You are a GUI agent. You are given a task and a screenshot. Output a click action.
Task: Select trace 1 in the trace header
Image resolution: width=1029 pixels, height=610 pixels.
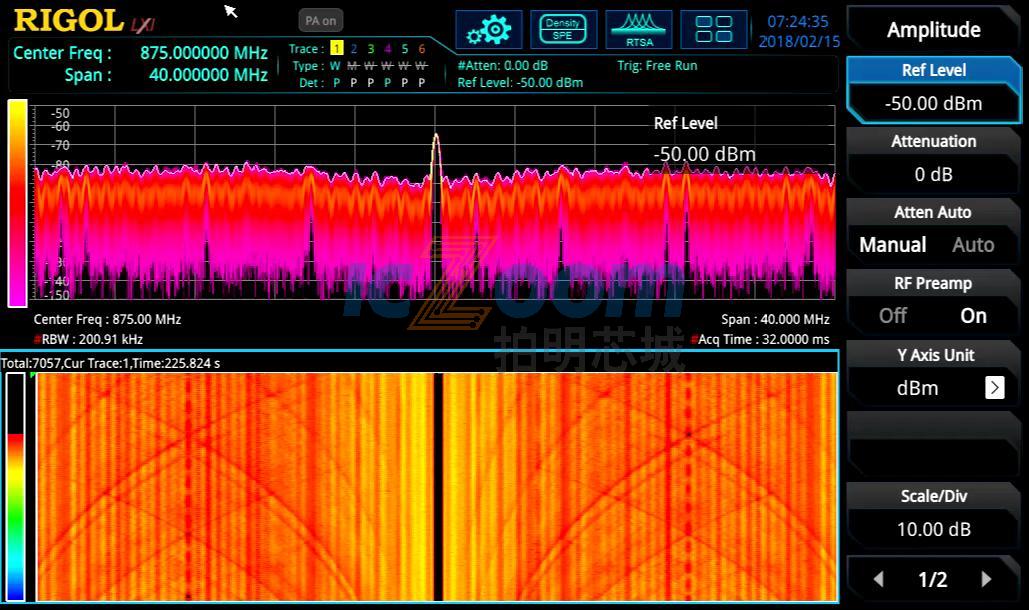[337, 48]
